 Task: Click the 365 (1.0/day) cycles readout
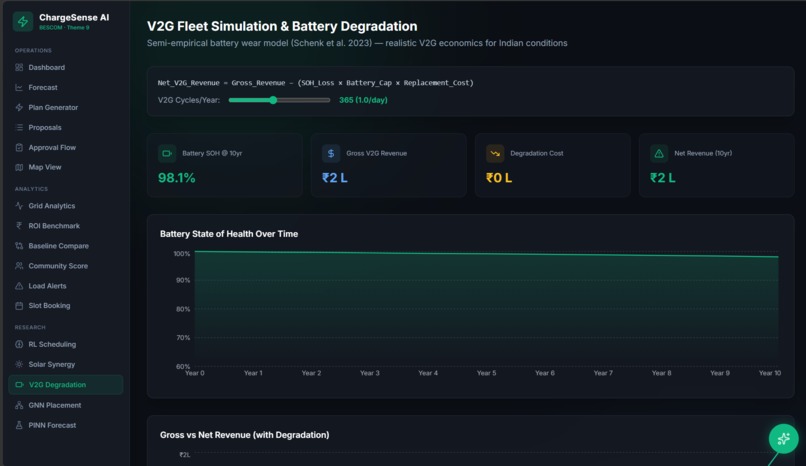point(363,100)
